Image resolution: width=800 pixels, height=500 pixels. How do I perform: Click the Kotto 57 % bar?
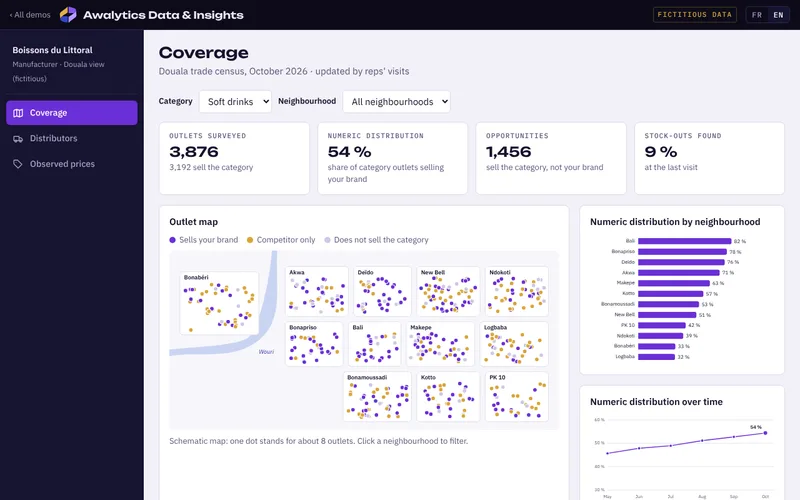[670, 294]
